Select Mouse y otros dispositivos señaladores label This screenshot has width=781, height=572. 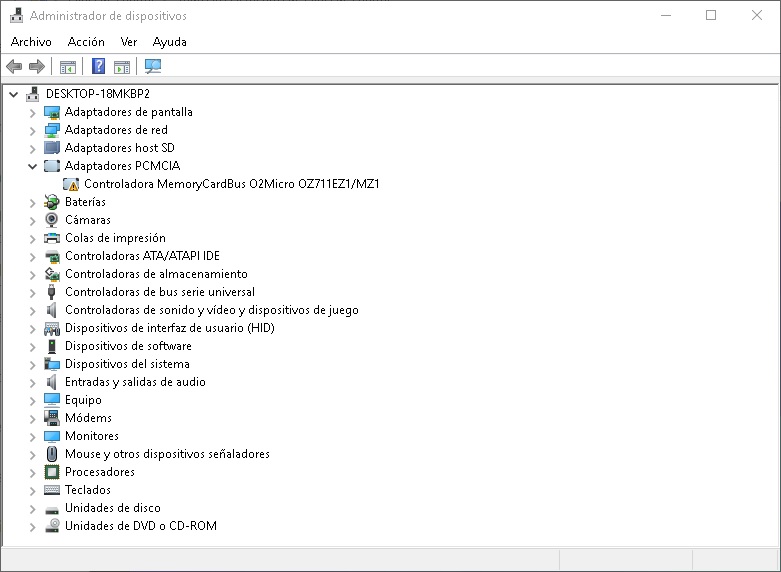(x=167, y=454)
